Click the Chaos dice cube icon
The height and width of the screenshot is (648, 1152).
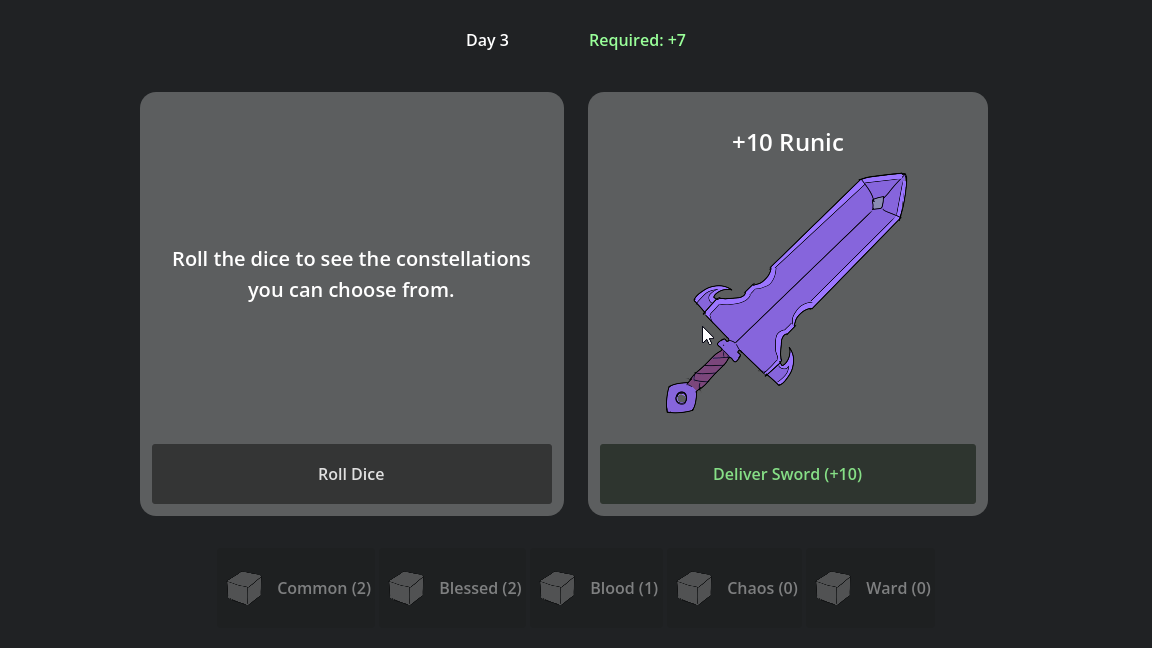[694, 588]
